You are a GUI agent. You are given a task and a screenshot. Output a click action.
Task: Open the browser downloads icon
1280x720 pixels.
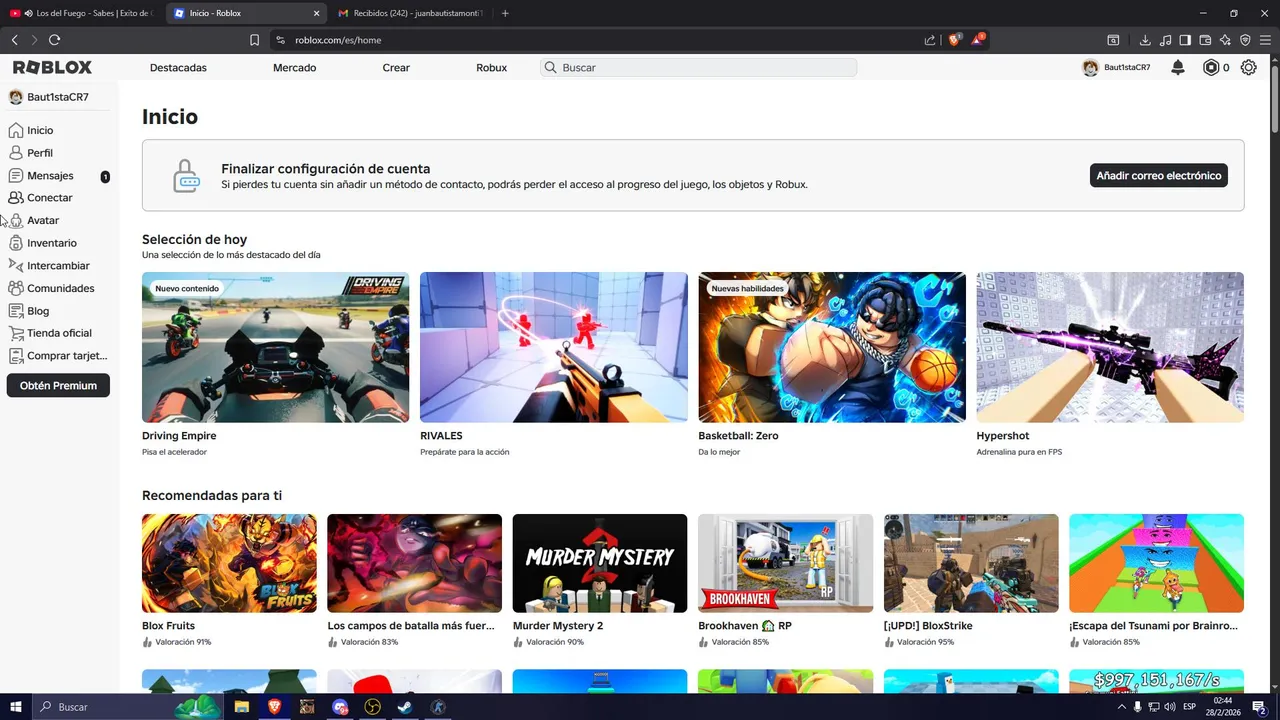point(1145,40)
